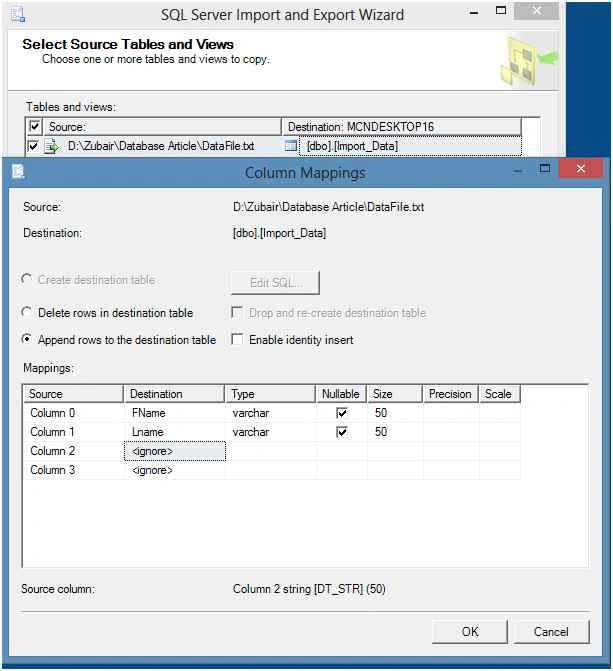Click the Destination column header in Mappings
The width and height of the screenshot is (613, 671).
click(174, 394)
